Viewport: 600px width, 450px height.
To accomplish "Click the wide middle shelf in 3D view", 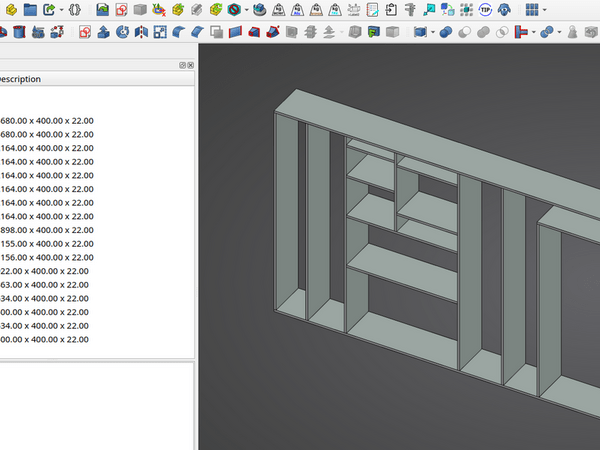I will 405,272.
